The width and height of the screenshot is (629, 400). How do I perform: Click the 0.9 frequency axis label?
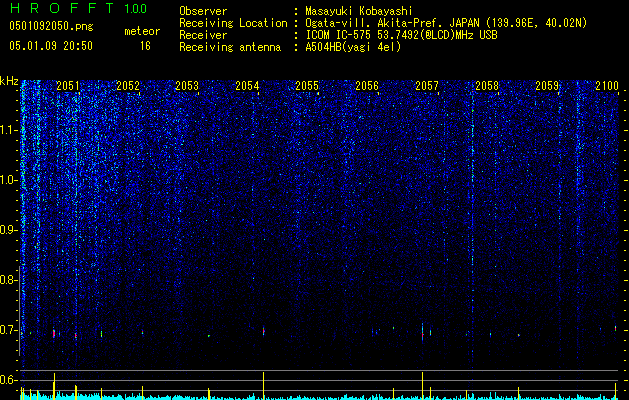(x=8, y=230)
